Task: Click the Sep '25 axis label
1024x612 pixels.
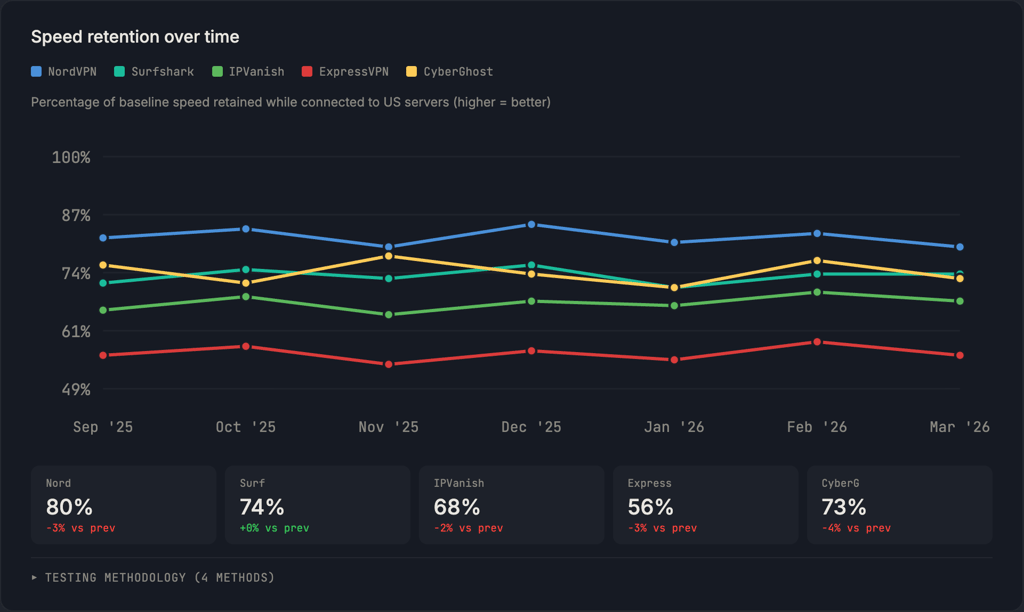Action: point(103,427)
